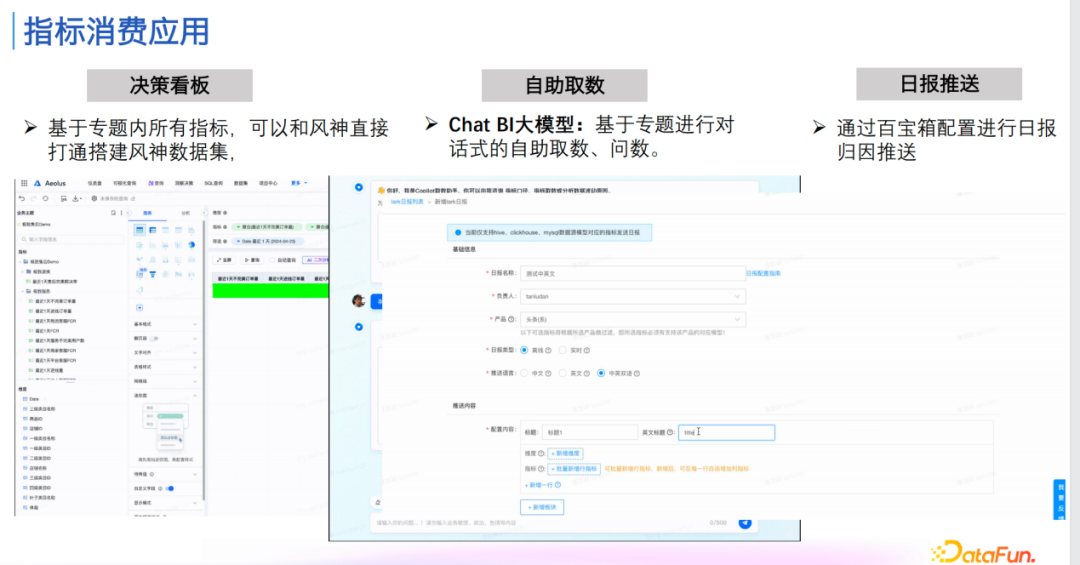This screenshot has height=565, width=1080.
Task: Switch to the 分析 tab
Action: tap(185, 213)
